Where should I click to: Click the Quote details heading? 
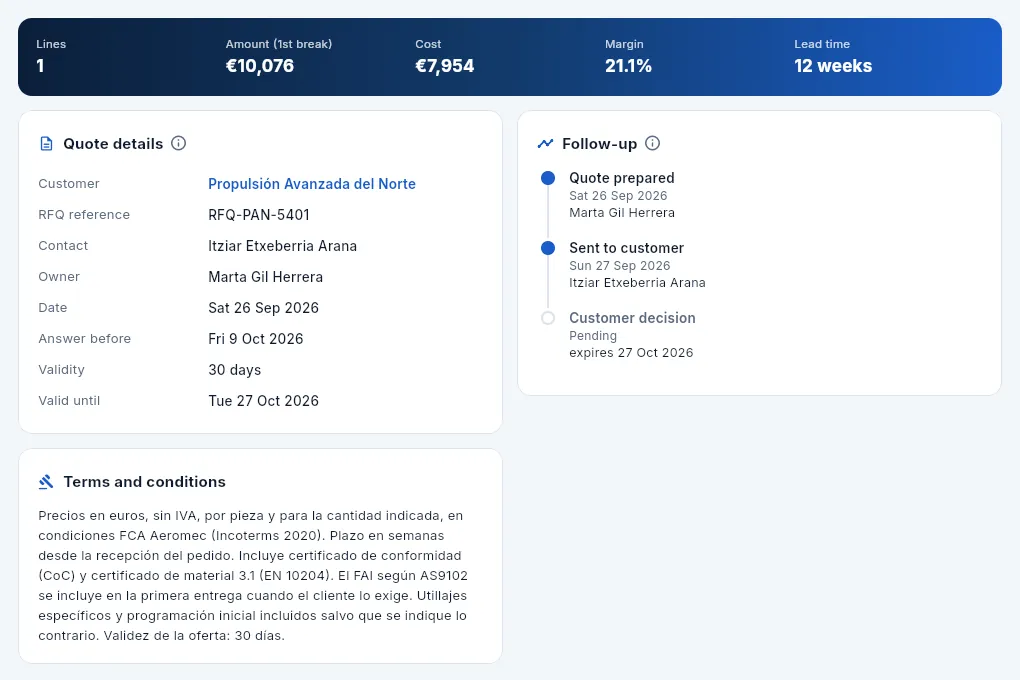(x=113, y=144)
